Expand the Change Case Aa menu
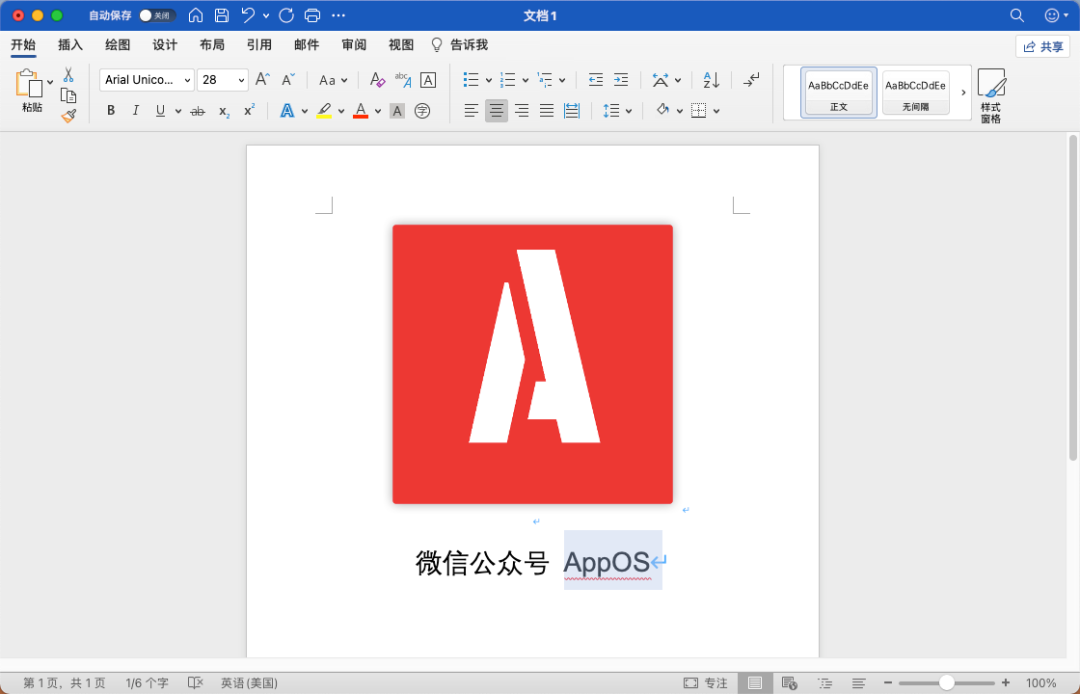This screenshot has width=1080, height=694. tap(334, 80)
